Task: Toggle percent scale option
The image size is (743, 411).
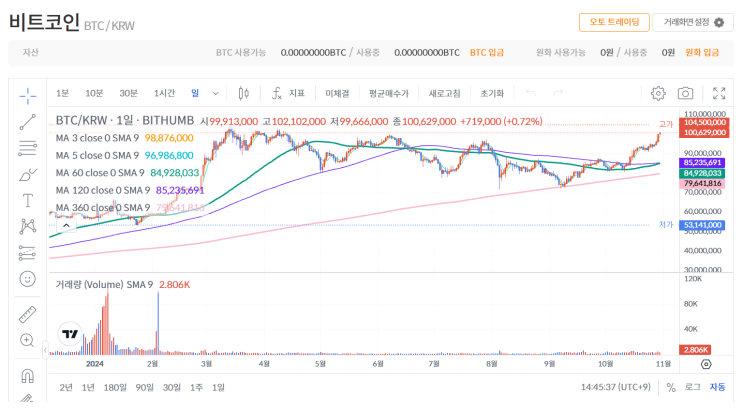Action: (x=671, y=388)
